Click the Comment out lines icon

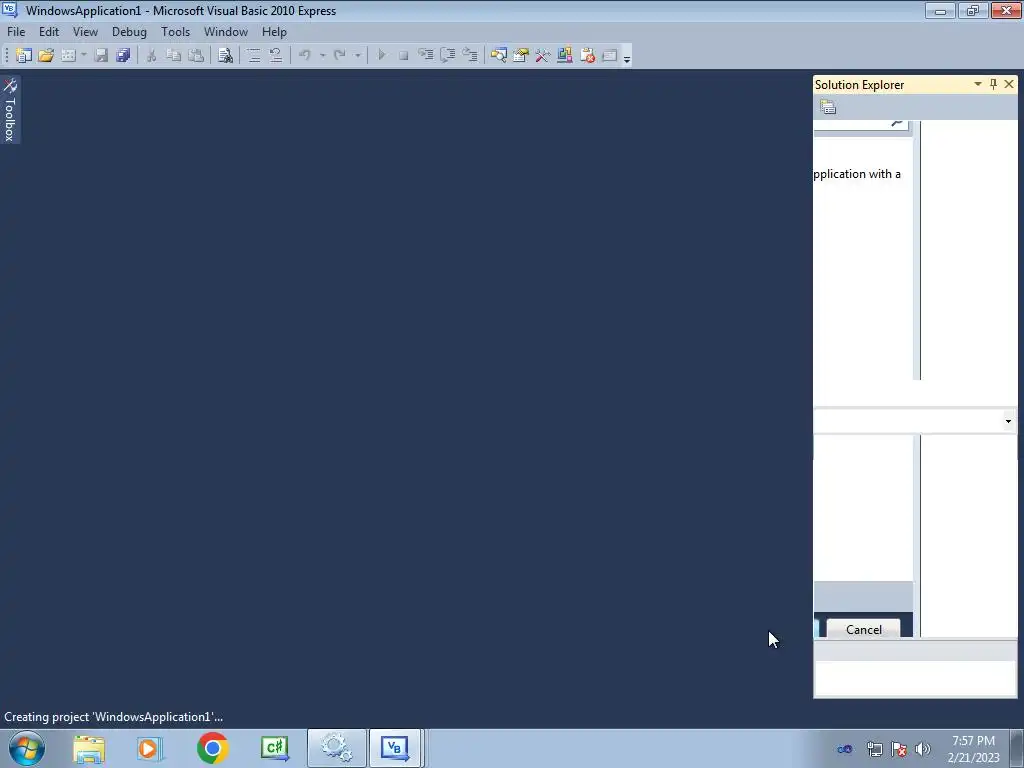(253, 56)
